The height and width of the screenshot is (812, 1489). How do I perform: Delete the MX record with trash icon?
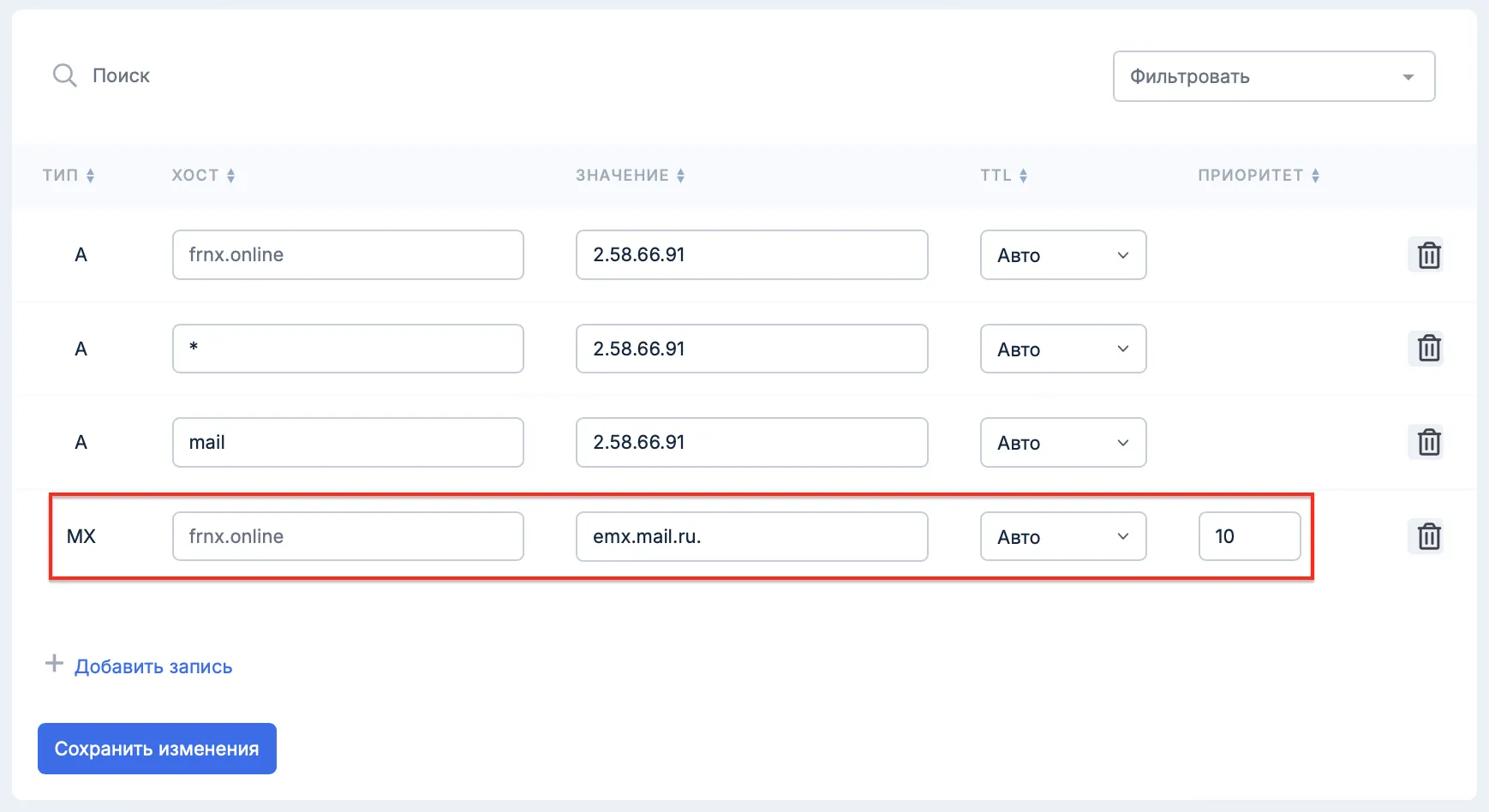tap(1428, 537)
